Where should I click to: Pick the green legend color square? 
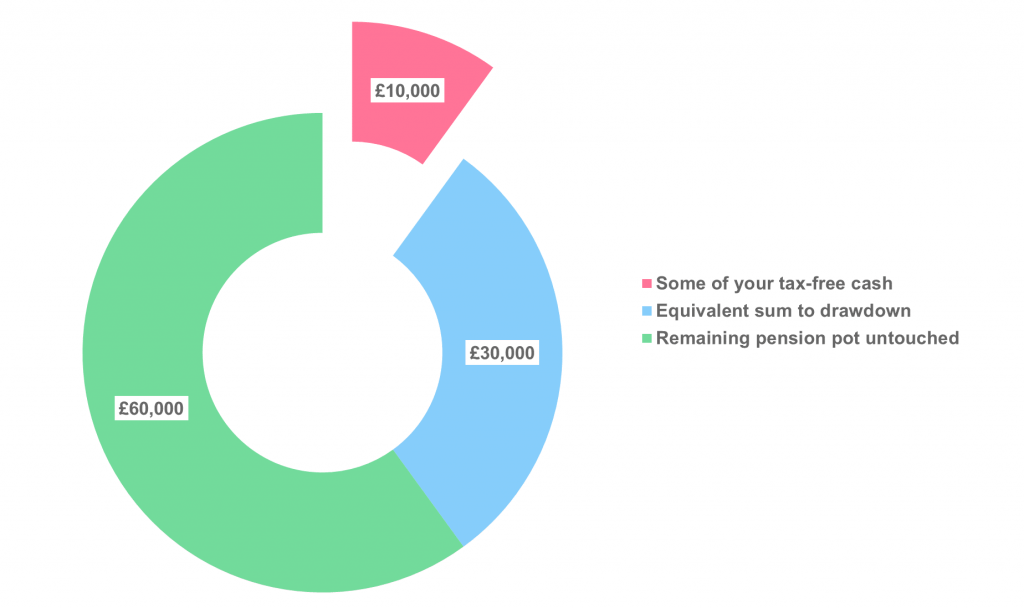tap(647, 338)
